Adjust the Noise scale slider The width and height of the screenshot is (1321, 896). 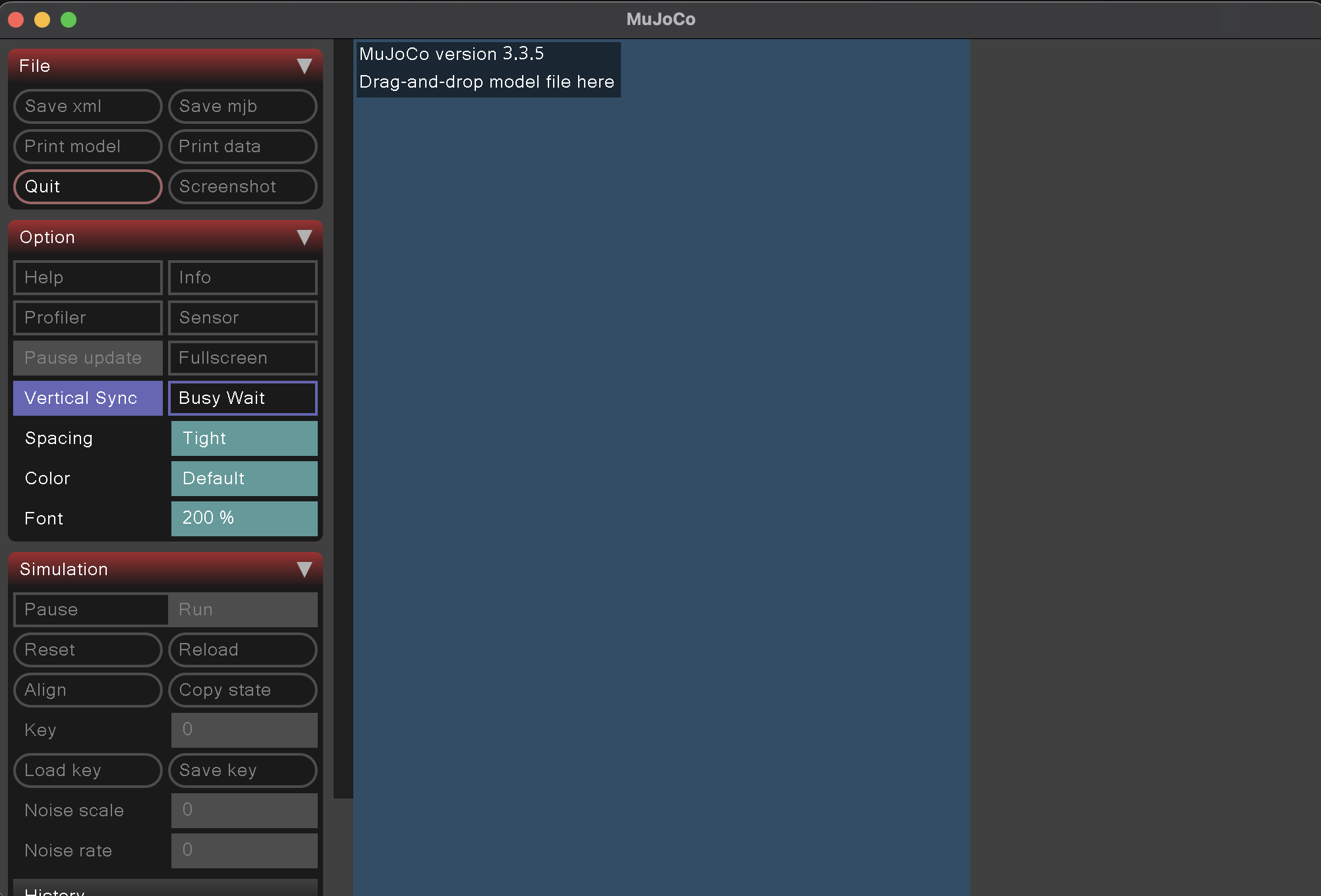tap(245, 810)
